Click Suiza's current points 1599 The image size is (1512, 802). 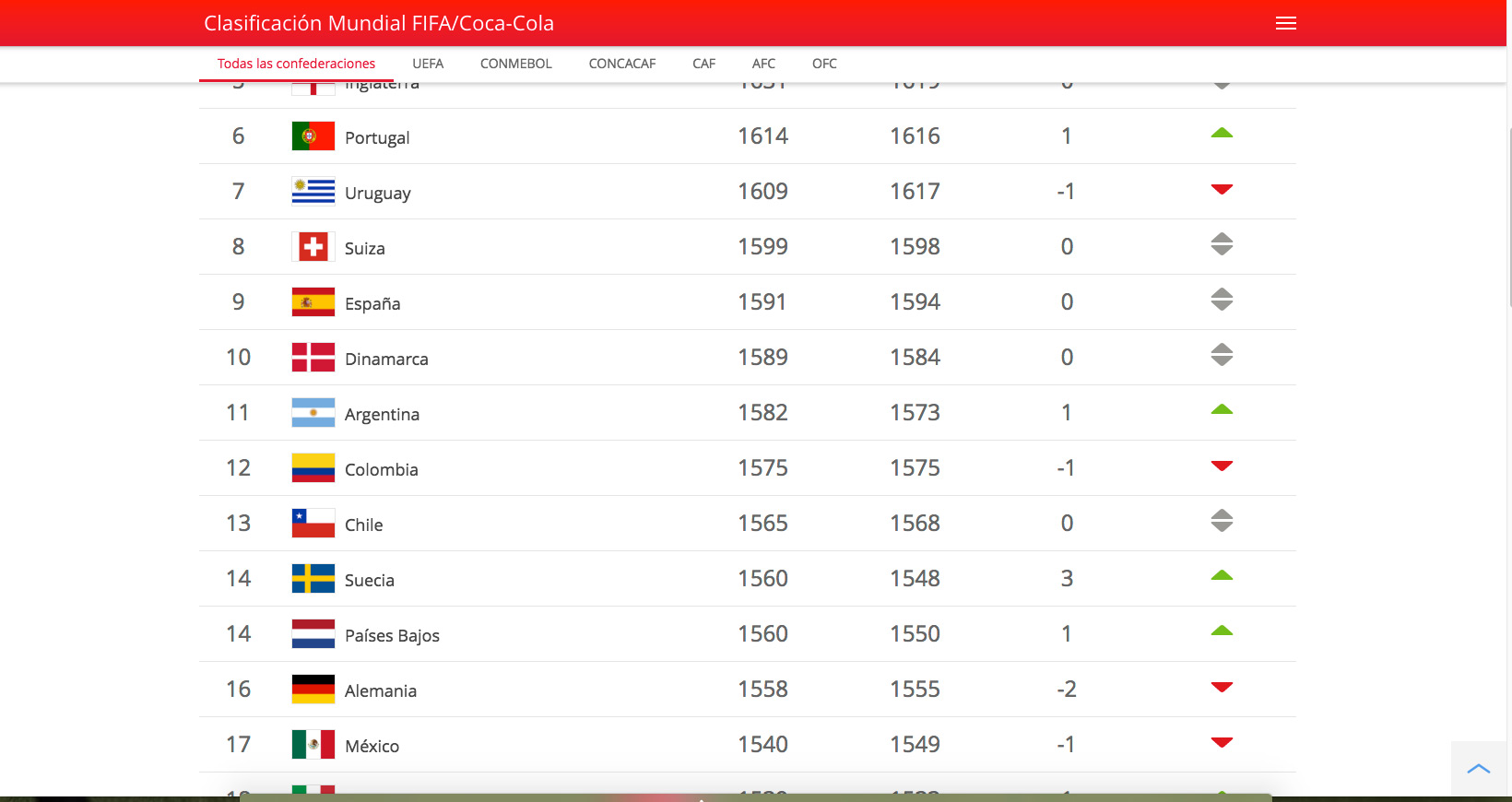coord(763,247)
